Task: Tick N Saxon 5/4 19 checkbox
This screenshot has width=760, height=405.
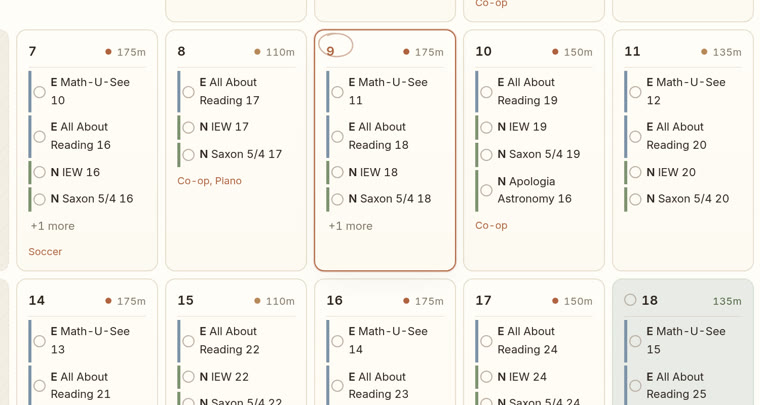Action: pyautogui.click(x=486, y=155)
